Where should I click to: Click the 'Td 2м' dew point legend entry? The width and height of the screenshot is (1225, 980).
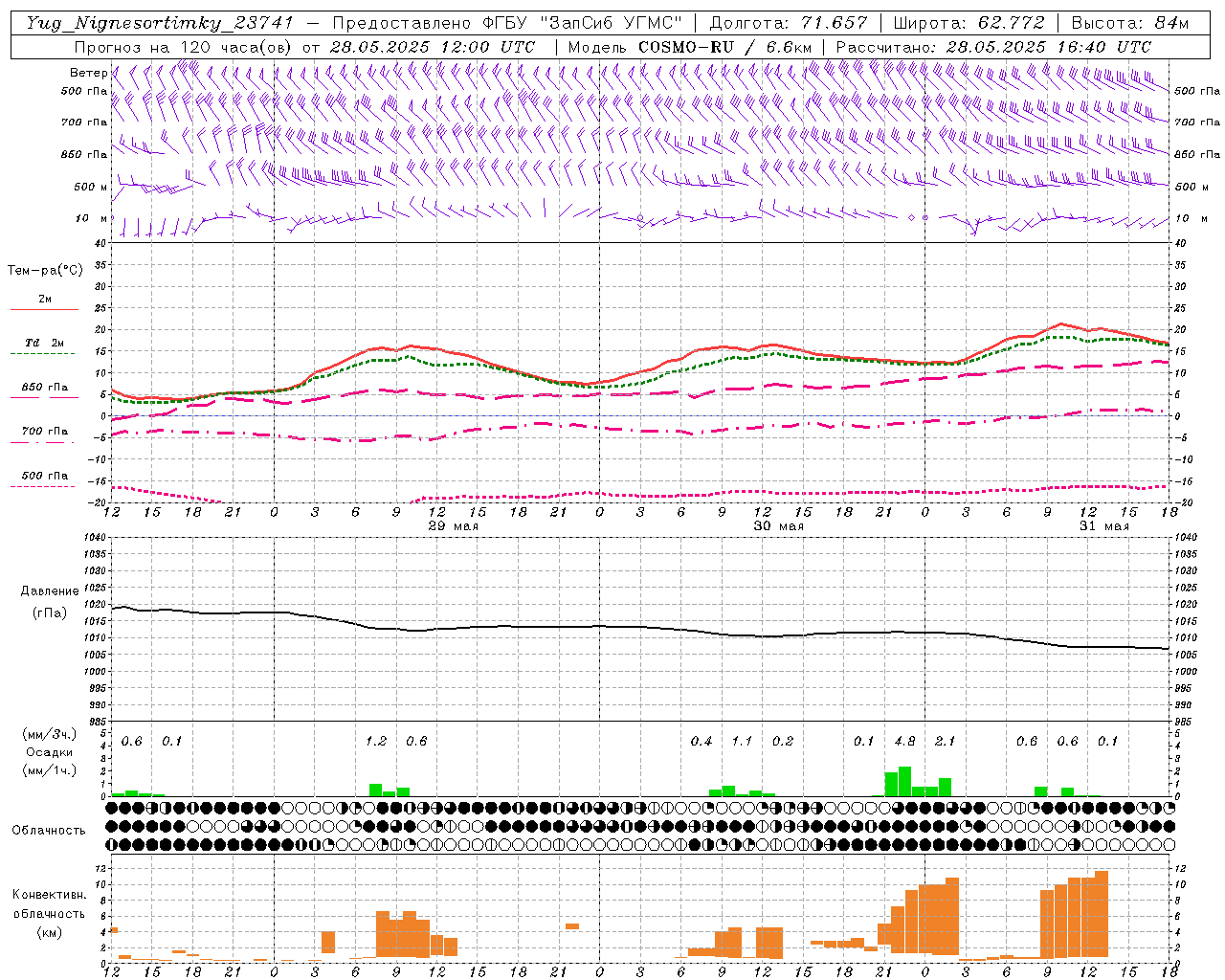click(x=45, y=343)
